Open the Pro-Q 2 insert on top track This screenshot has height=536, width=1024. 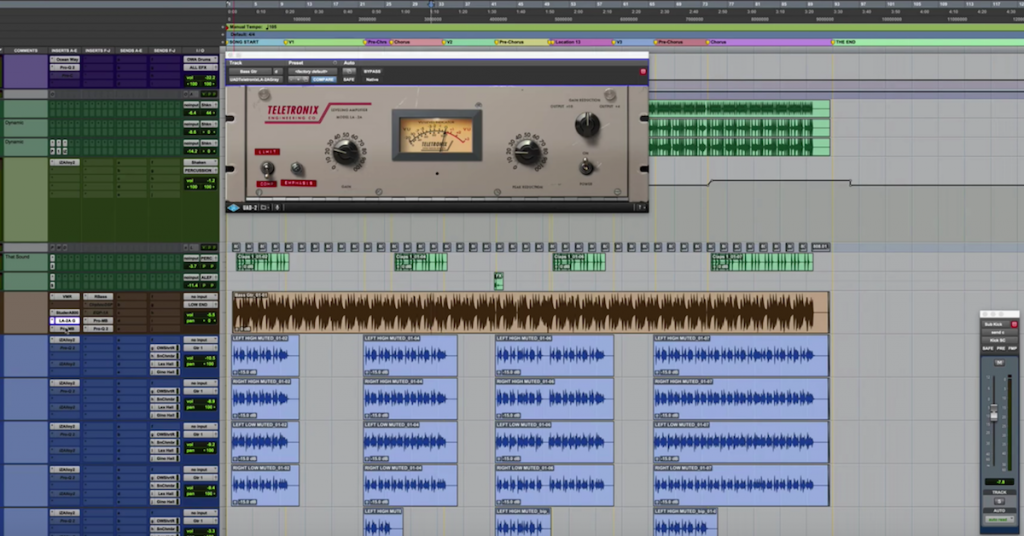(65, 67)
